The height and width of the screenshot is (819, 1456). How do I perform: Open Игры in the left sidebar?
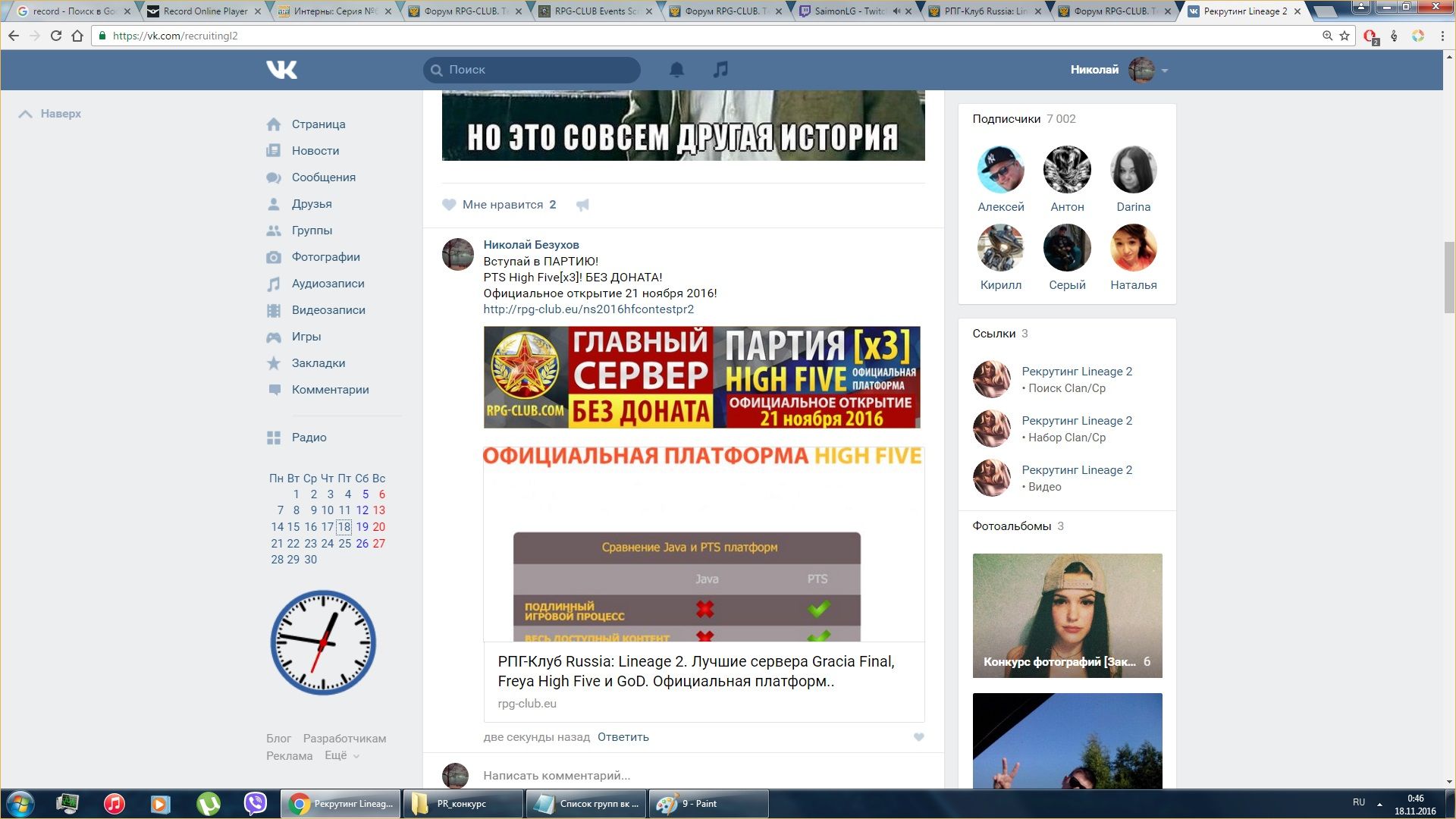click(x=306, y=337)
